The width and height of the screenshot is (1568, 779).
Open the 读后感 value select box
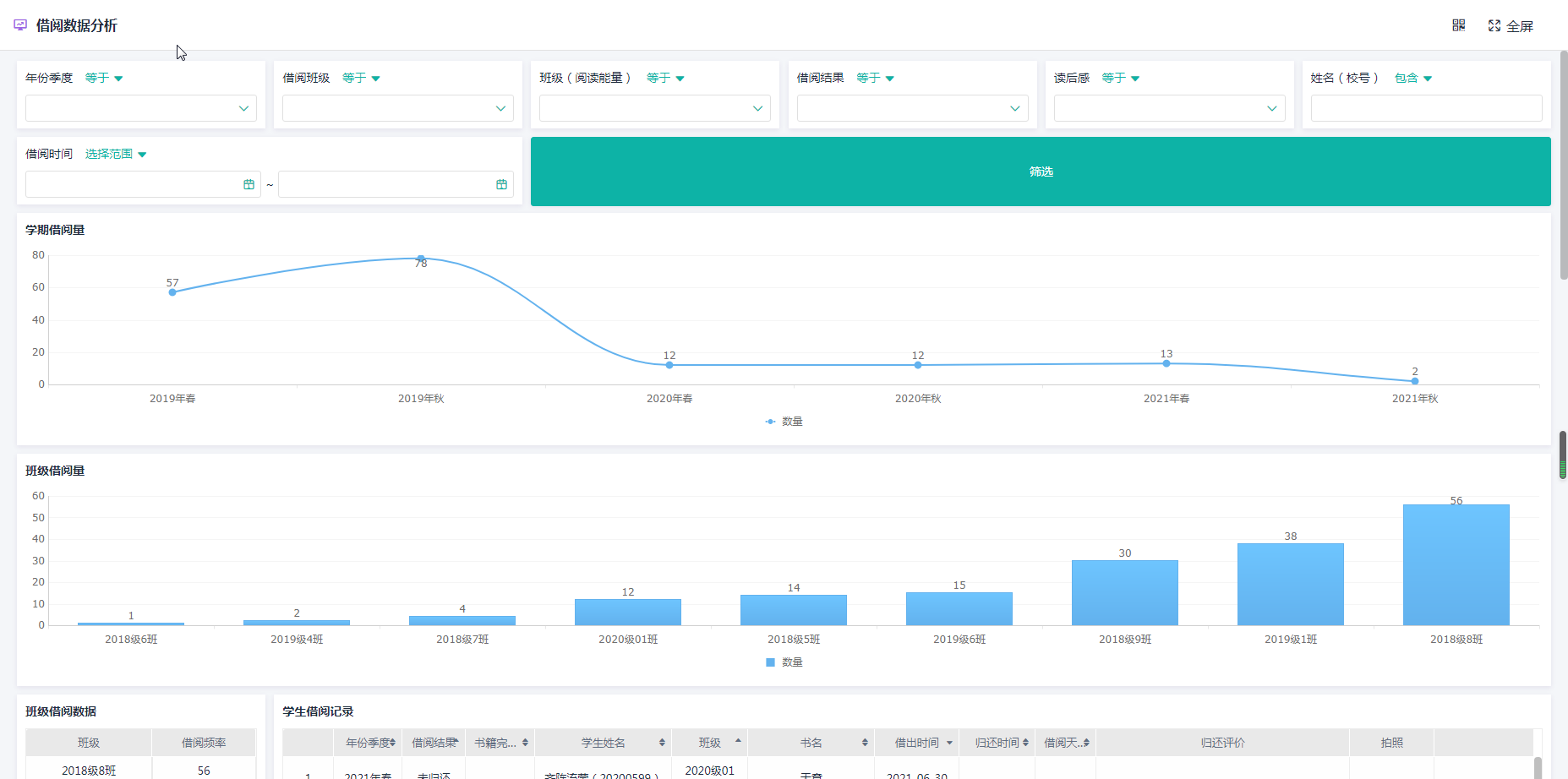coord(1169,108)
